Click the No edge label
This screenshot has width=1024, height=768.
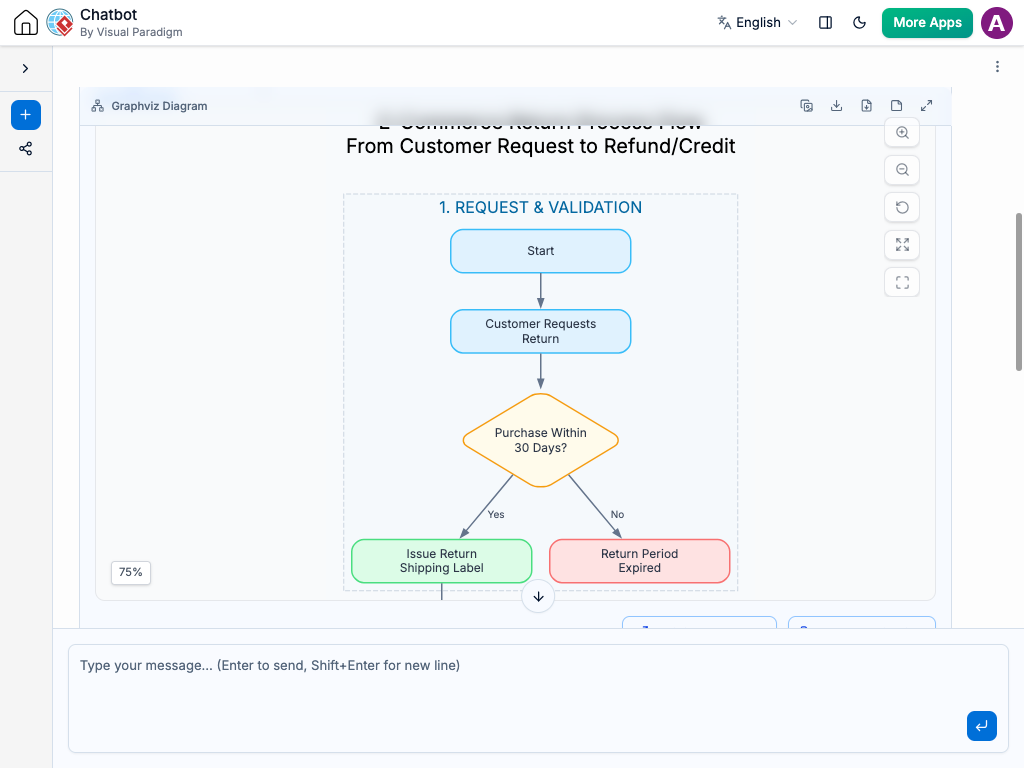coord(617,515)
